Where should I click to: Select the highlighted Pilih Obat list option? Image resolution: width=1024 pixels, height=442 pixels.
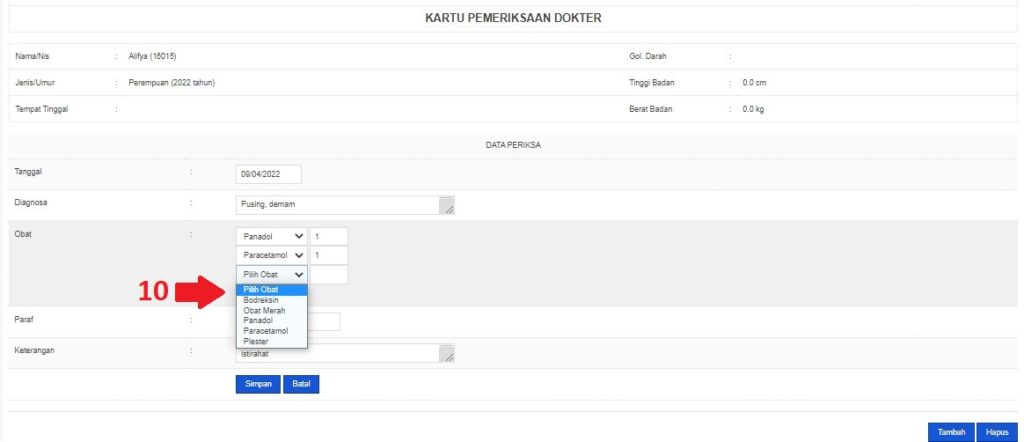[271, 290]
